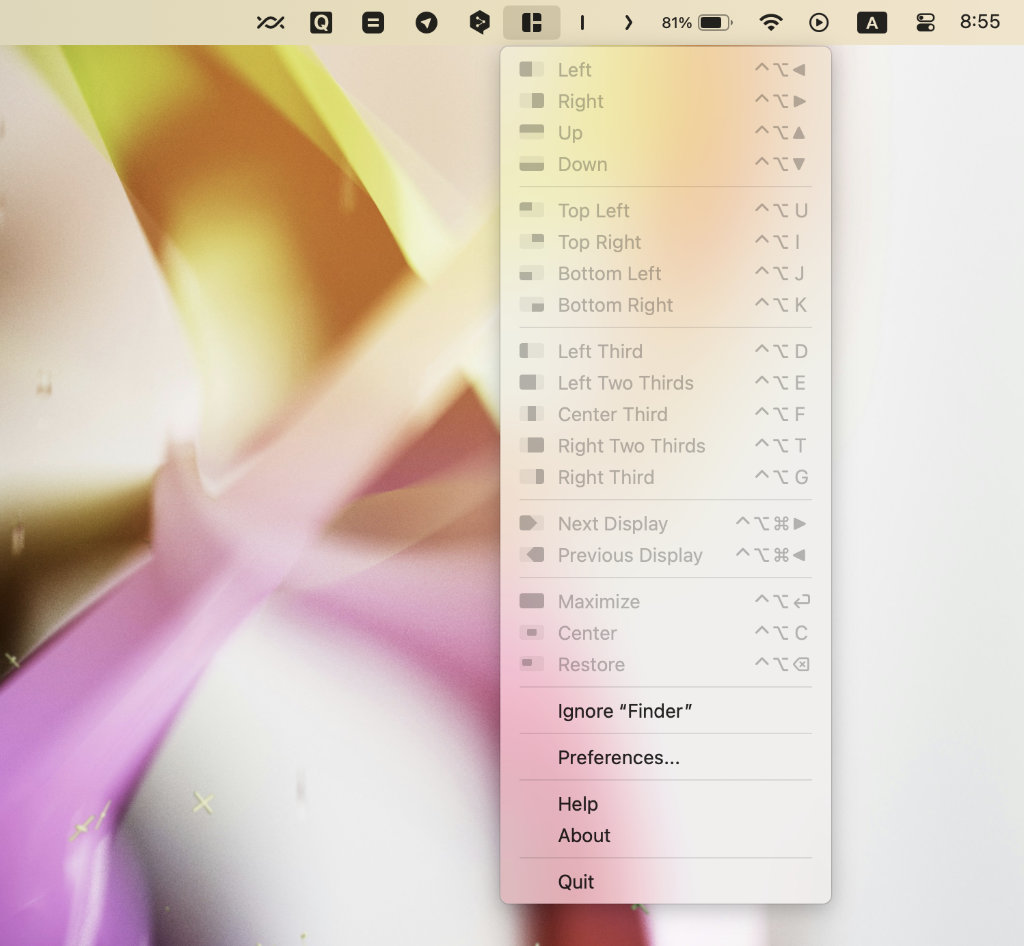This screenshot has width=1024, height=946.
Task: Click the Wi-Fi status icon
Action: pyautogui.click(x=770, y=22)
